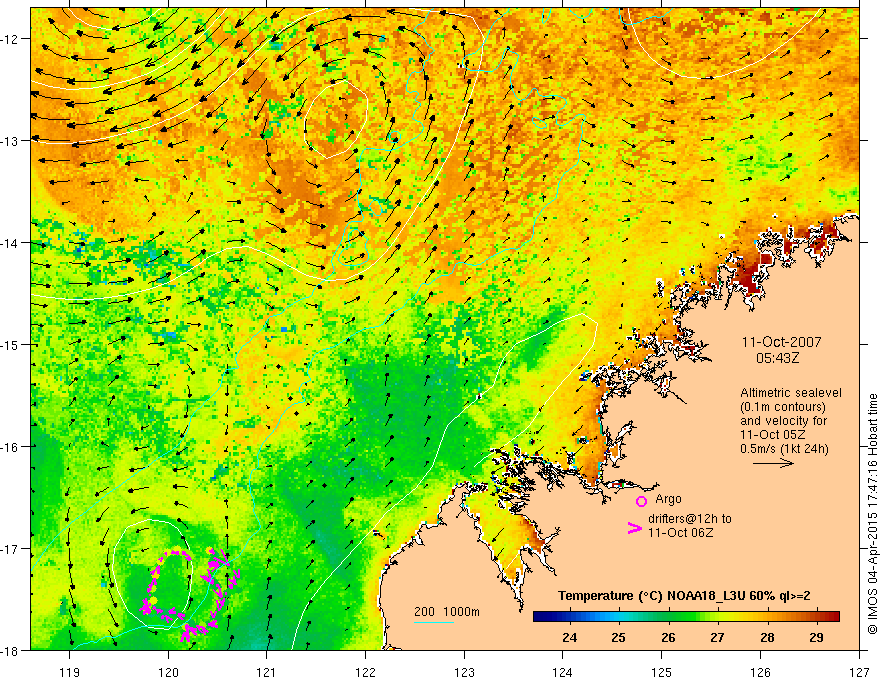Click the -17 latitude axis label
Image resolution: width=880 pixels, height=680 pixels.
click(10, 548)
